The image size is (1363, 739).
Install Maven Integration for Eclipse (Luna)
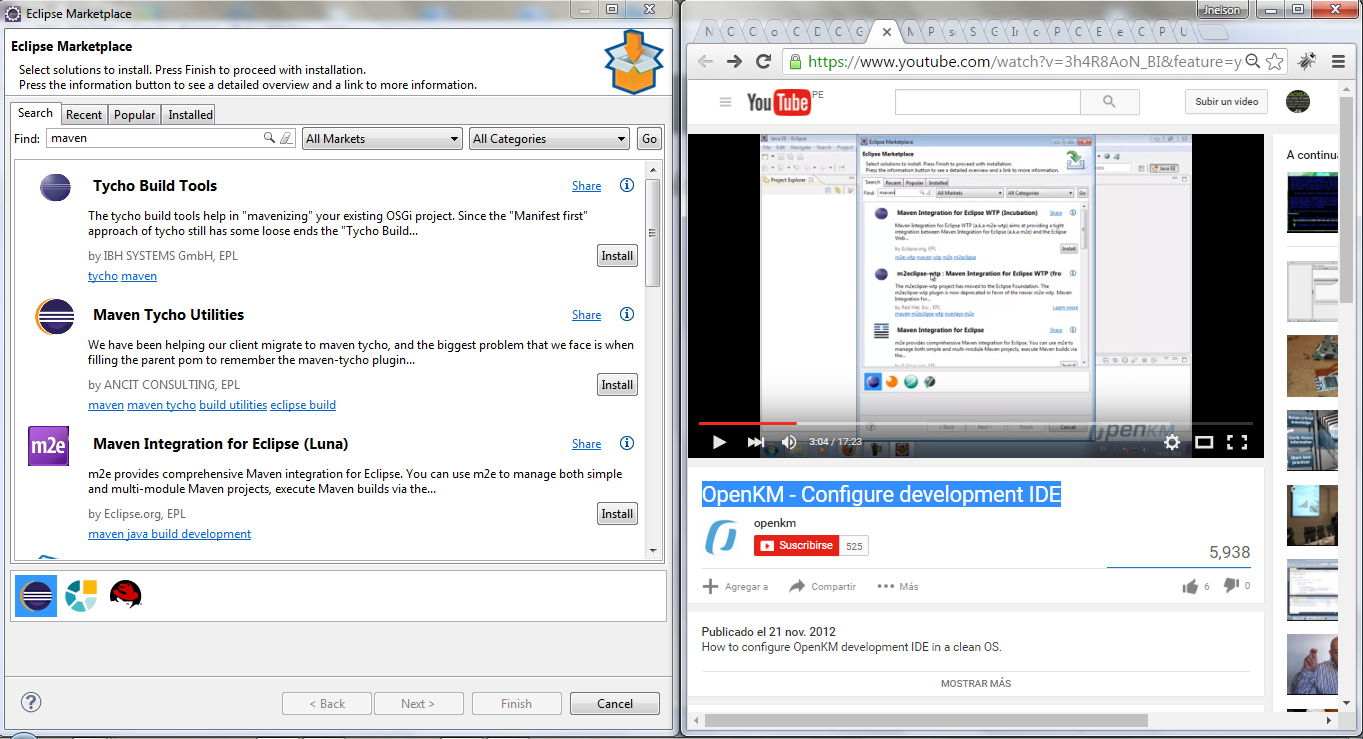pyautogui.click(x=617, y=514)
